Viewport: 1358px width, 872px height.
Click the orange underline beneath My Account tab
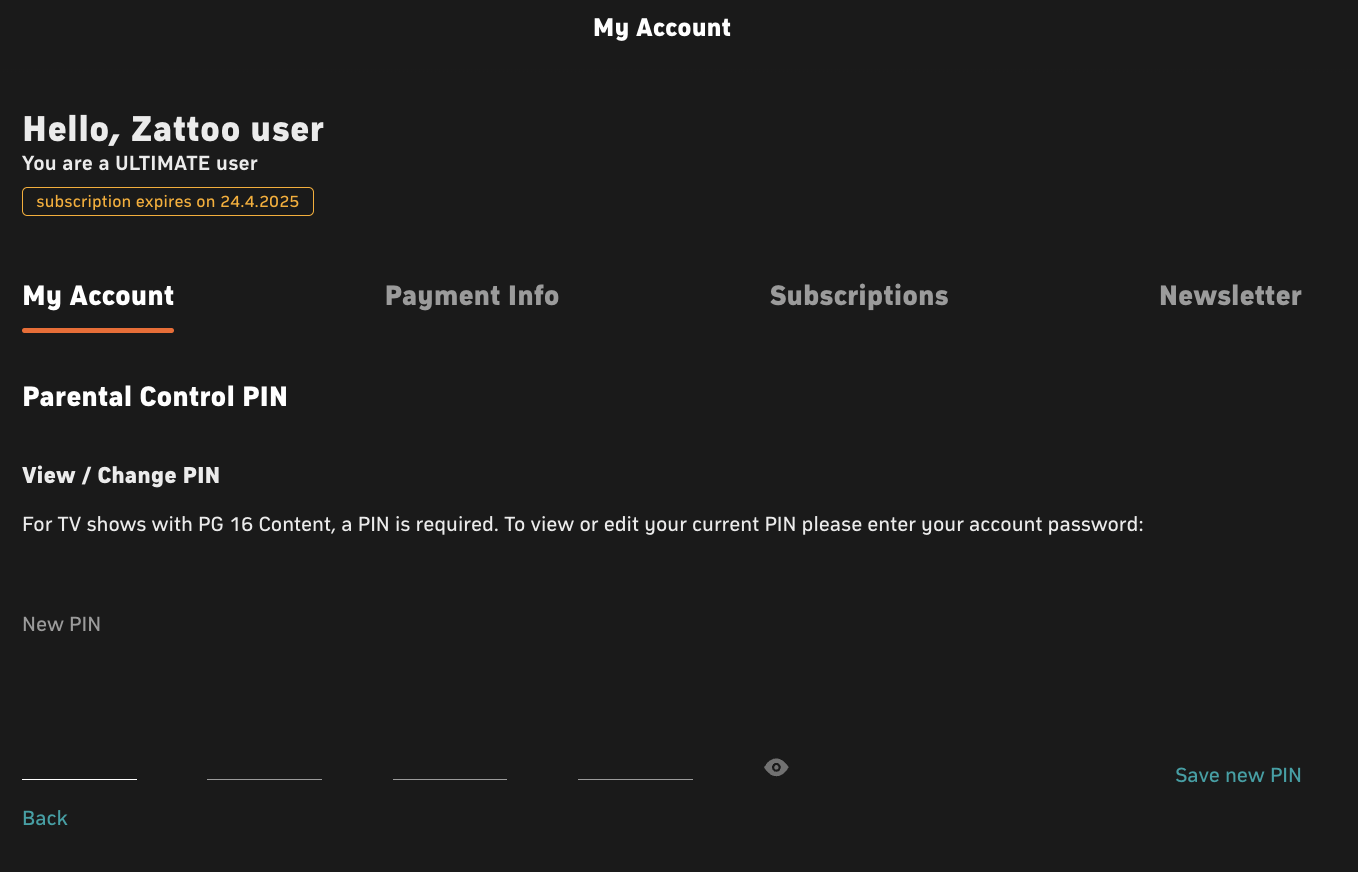[98, 330]
